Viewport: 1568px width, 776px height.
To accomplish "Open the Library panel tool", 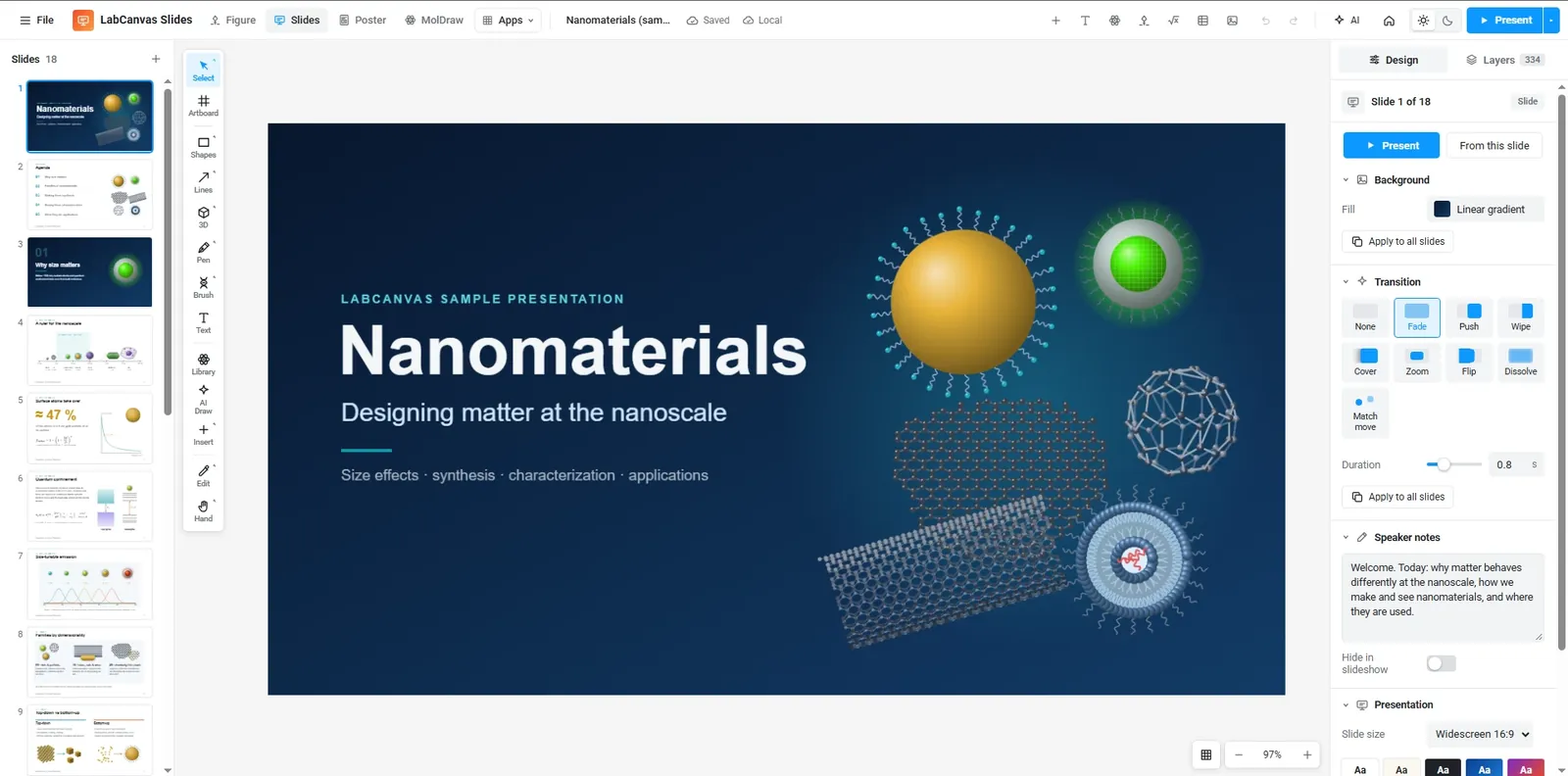I will pos(203,364).
